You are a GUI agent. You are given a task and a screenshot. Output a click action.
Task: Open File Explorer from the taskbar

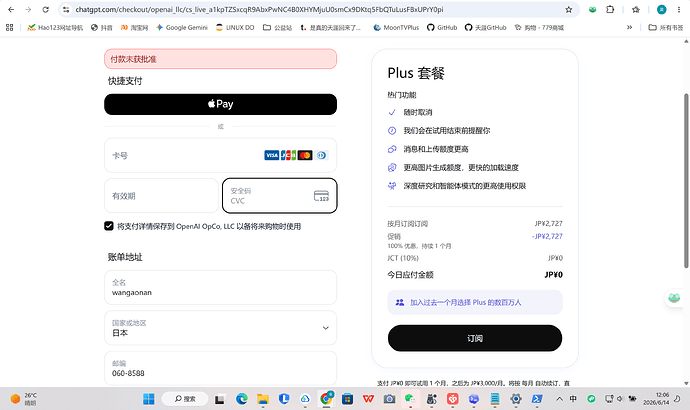[263, 399]
